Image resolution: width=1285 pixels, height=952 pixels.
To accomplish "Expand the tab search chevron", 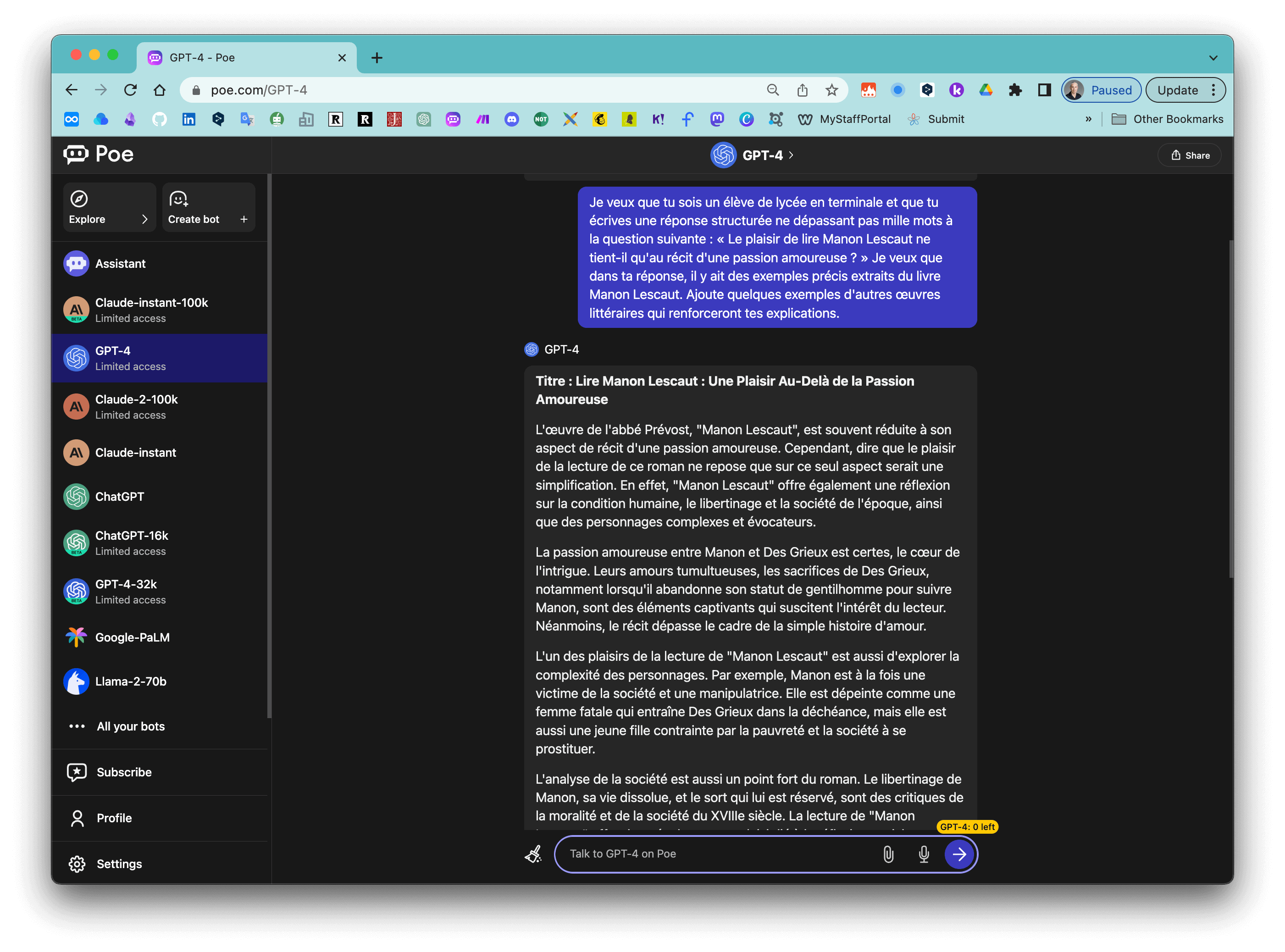I will 1213,58.
